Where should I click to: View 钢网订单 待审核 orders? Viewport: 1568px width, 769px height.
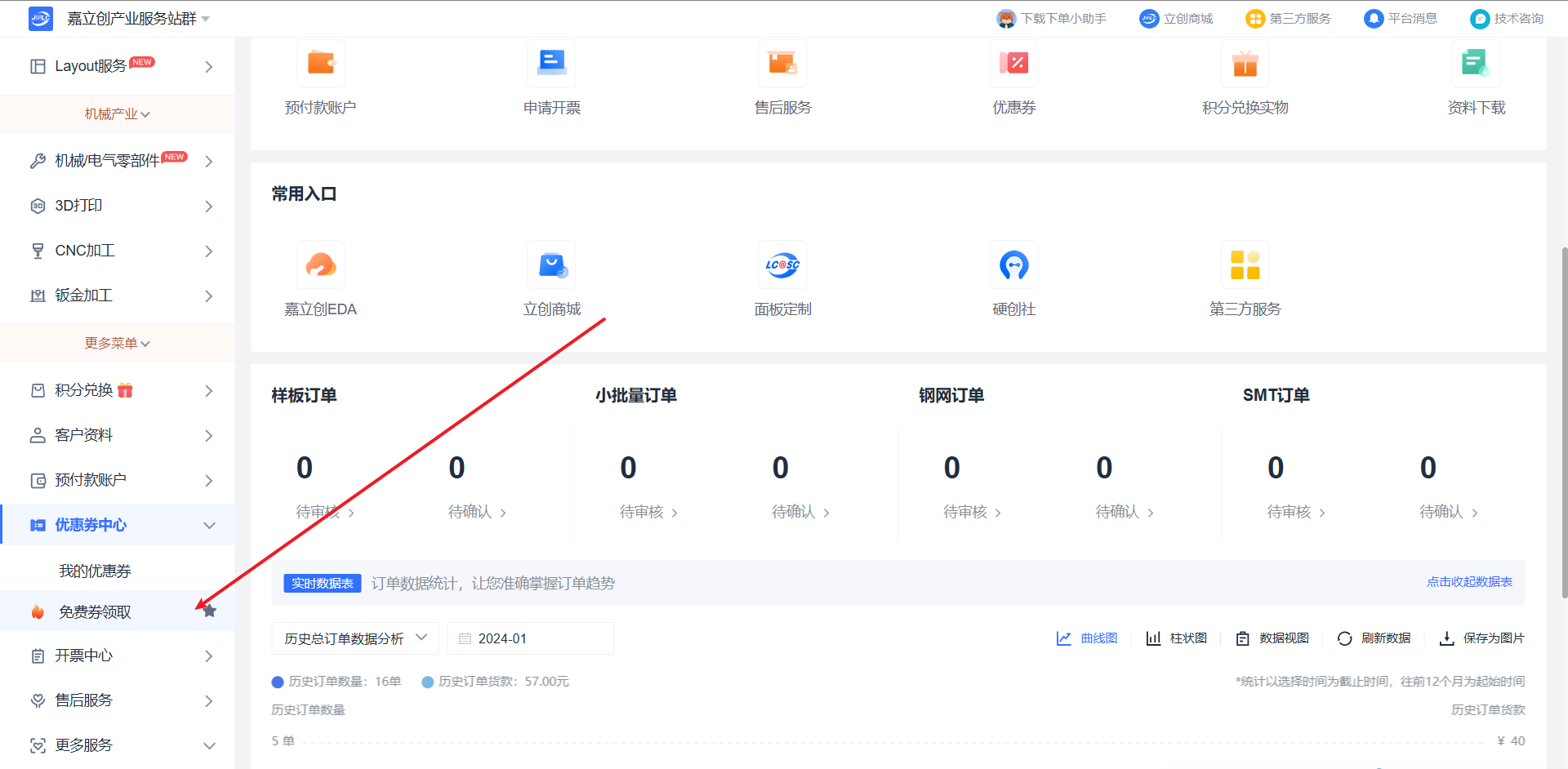coord(973,512)
